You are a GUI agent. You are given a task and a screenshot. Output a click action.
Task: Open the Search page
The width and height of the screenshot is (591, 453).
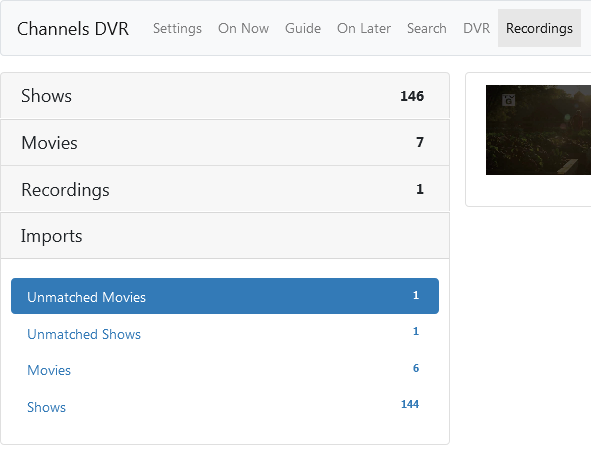tap(427, 28)
